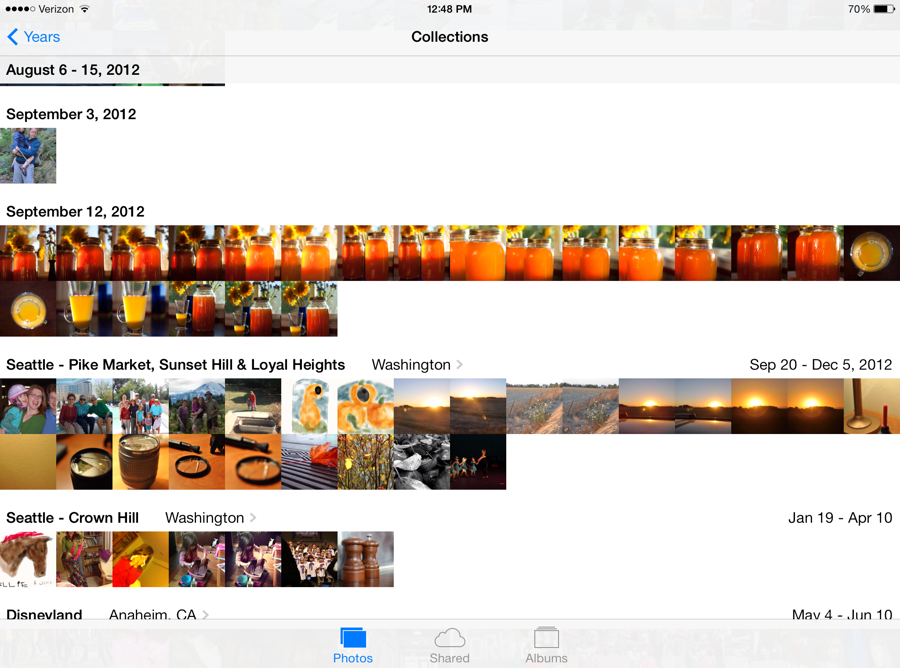
Task: Open the first honey jars photo, September 12
Action: pyautogui.click(x=28, y=253)
